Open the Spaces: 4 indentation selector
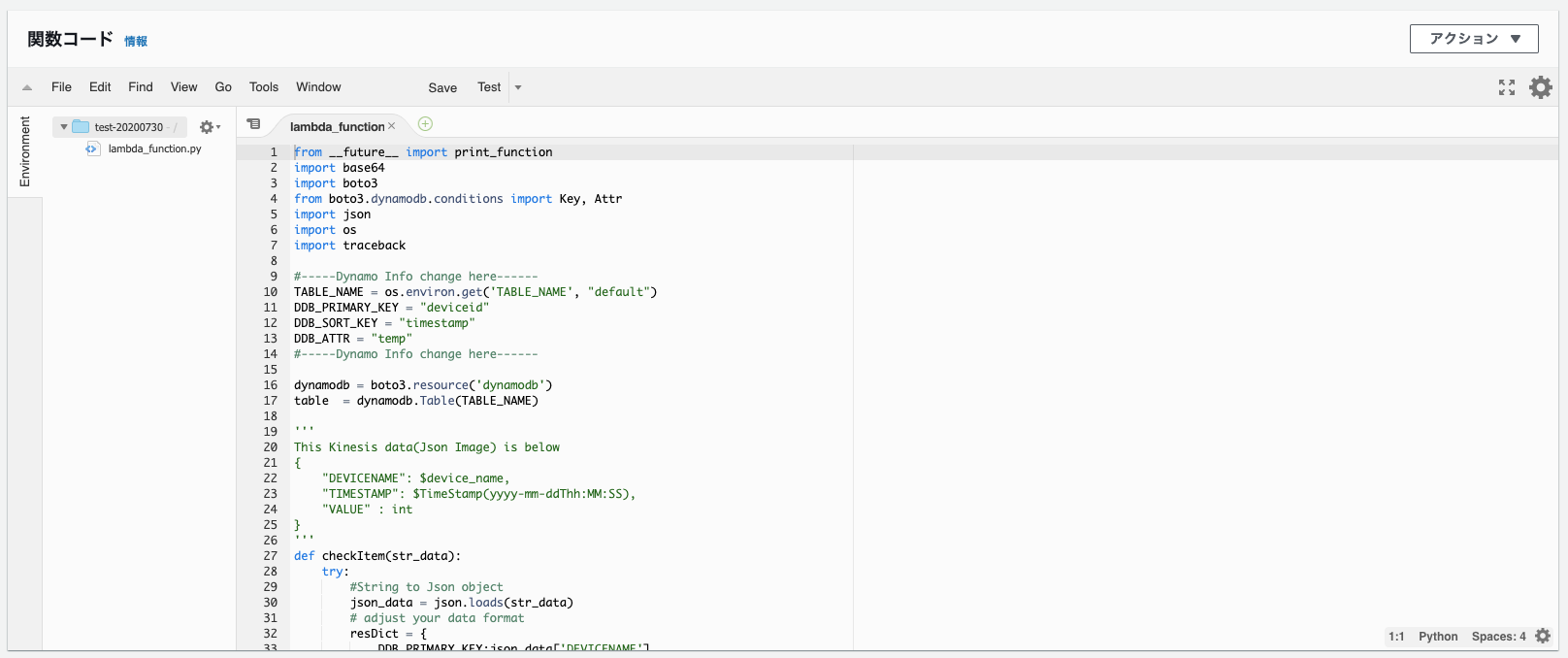1568x658 pixels. [1498, 637]
